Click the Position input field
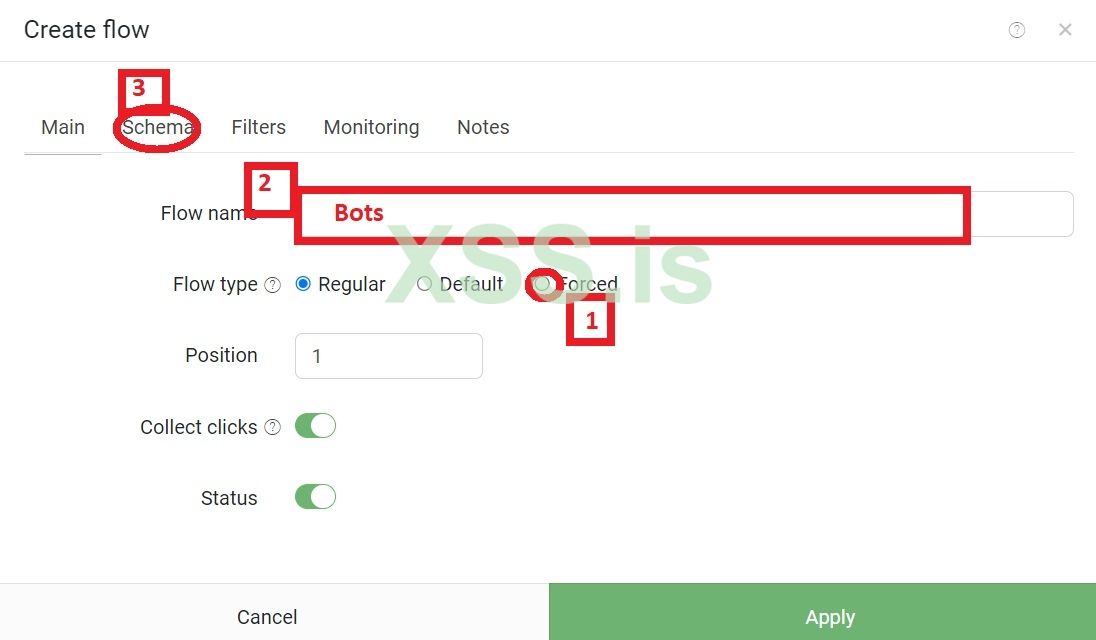 (389, 355)
